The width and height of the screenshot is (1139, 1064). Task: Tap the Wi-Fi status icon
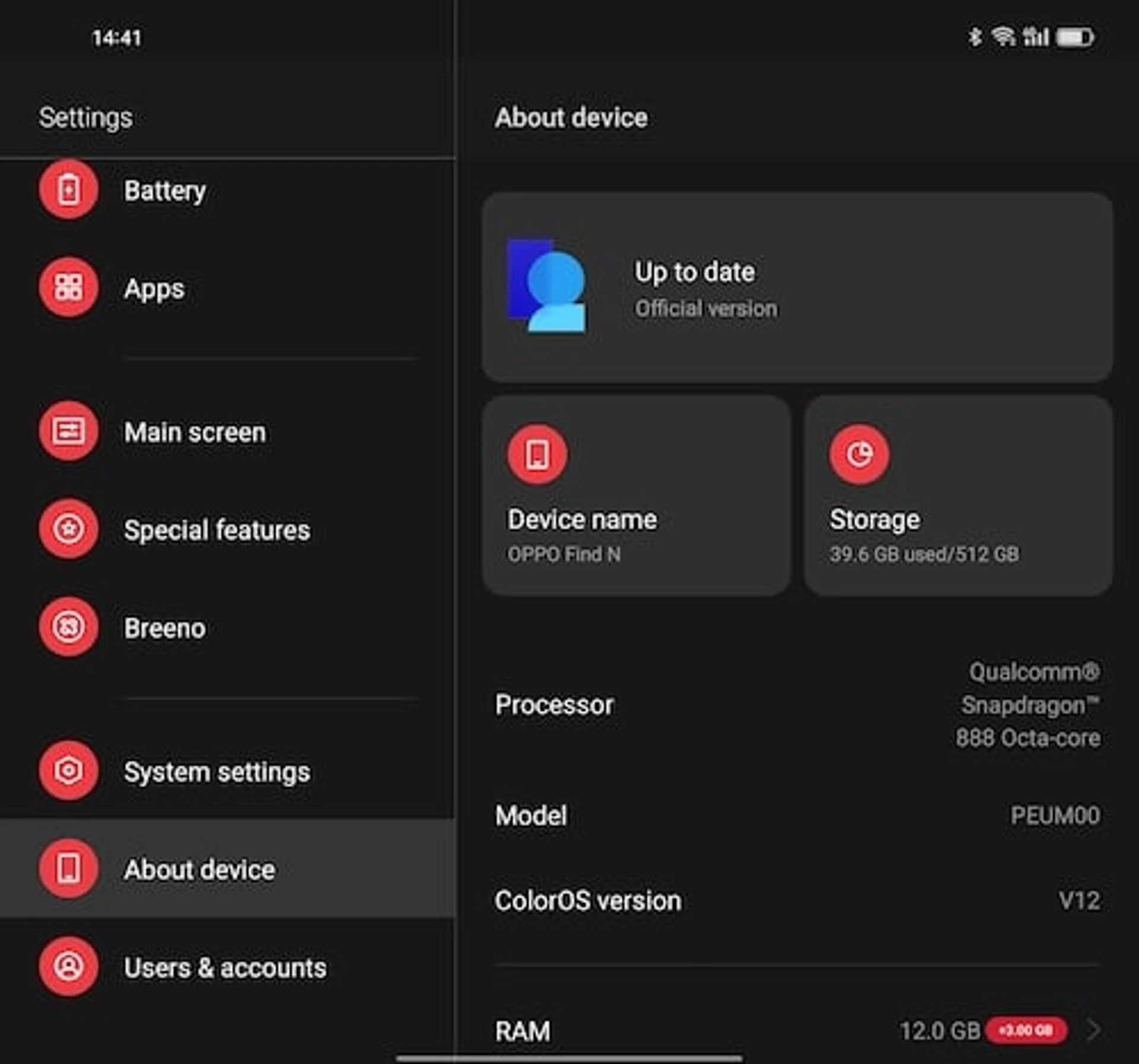click(1004, 37)
